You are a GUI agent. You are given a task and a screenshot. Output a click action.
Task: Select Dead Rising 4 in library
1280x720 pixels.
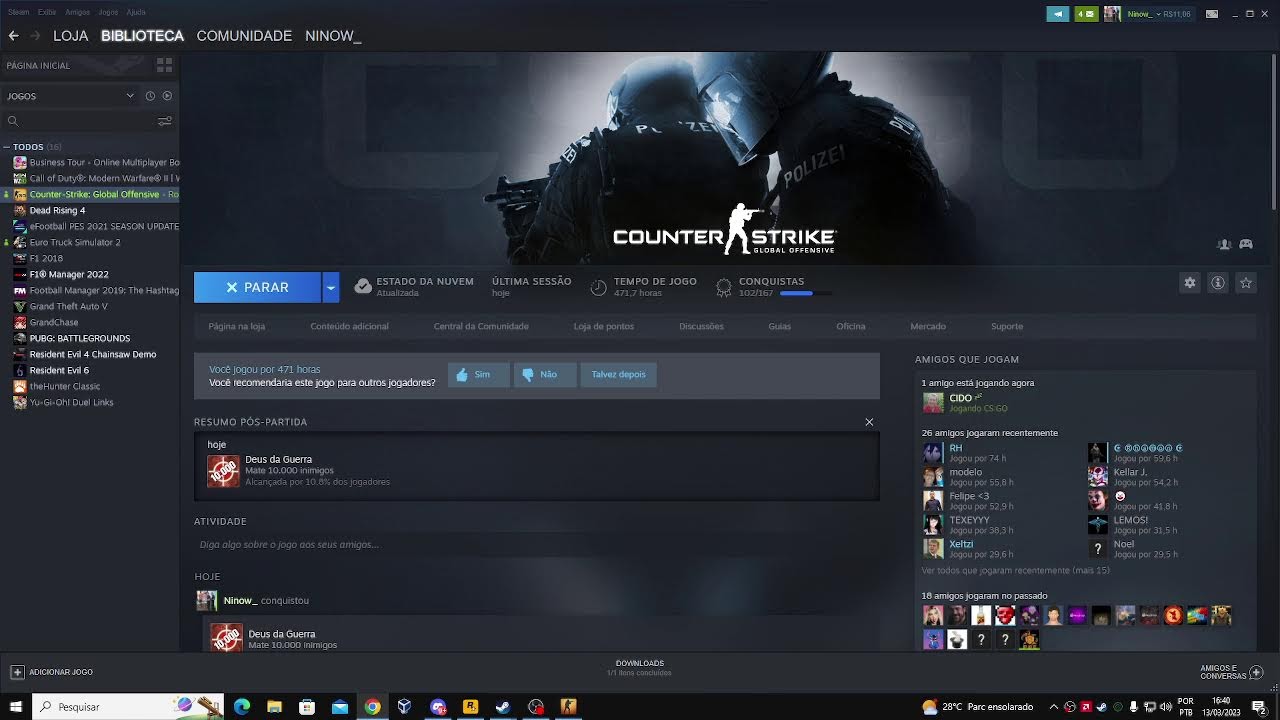[57, 211]
